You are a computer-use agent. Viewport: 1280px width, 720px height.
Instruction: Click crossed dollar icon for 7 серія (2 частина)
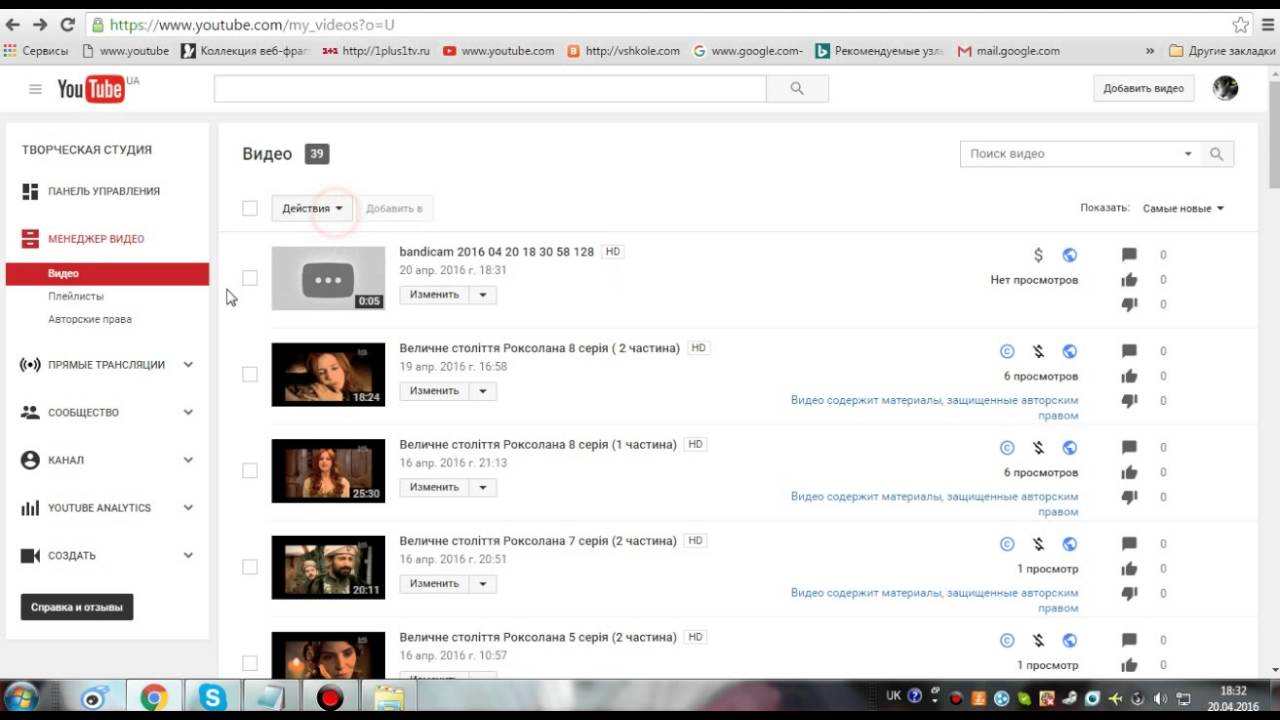[1038, 544]
